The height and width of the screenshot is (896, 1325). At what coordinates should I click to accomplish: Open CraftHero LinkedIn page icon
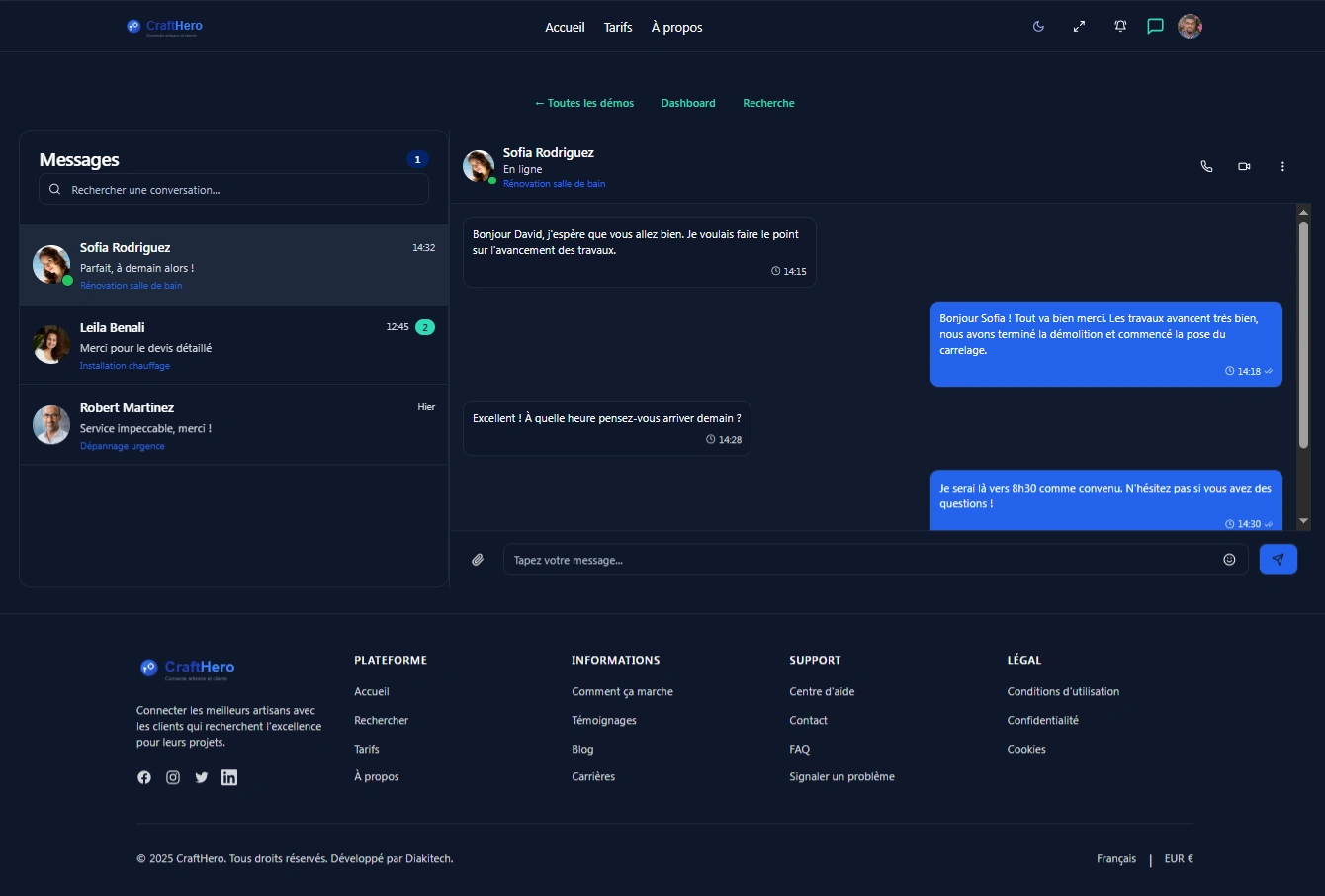(229, 777)
